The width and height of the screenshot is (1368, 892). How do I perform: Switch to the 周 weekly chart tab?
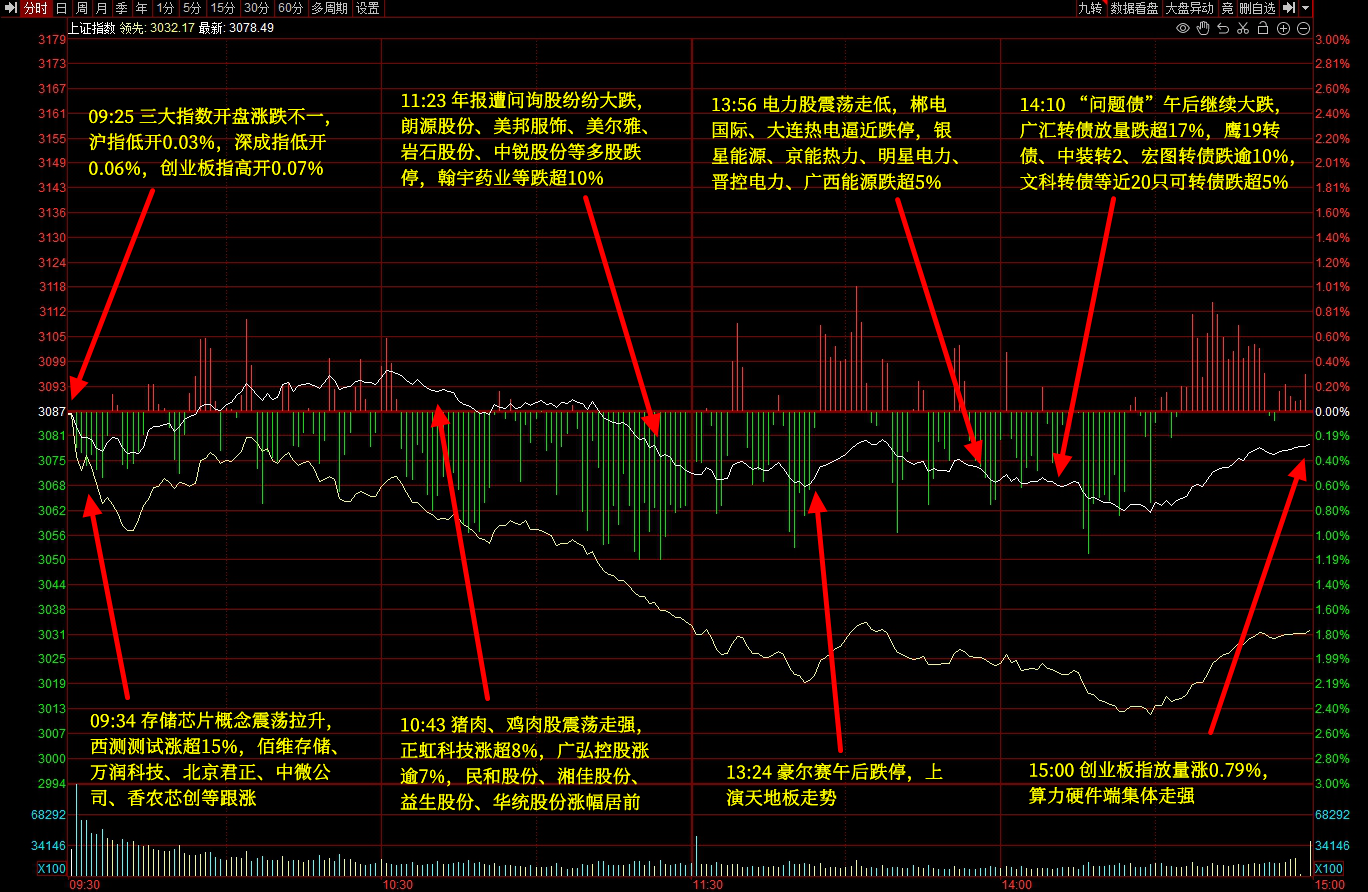[81, 8]
